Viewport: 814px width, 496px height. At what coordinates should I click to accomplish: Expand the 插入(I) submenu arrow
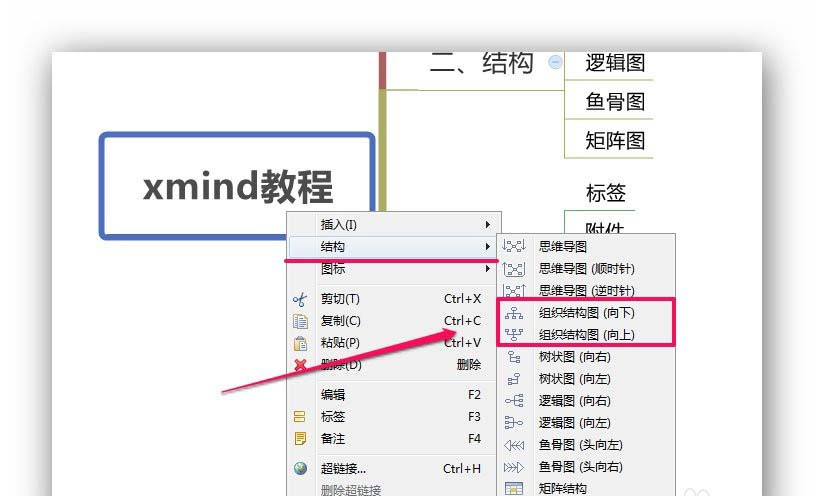click(487, 224)
